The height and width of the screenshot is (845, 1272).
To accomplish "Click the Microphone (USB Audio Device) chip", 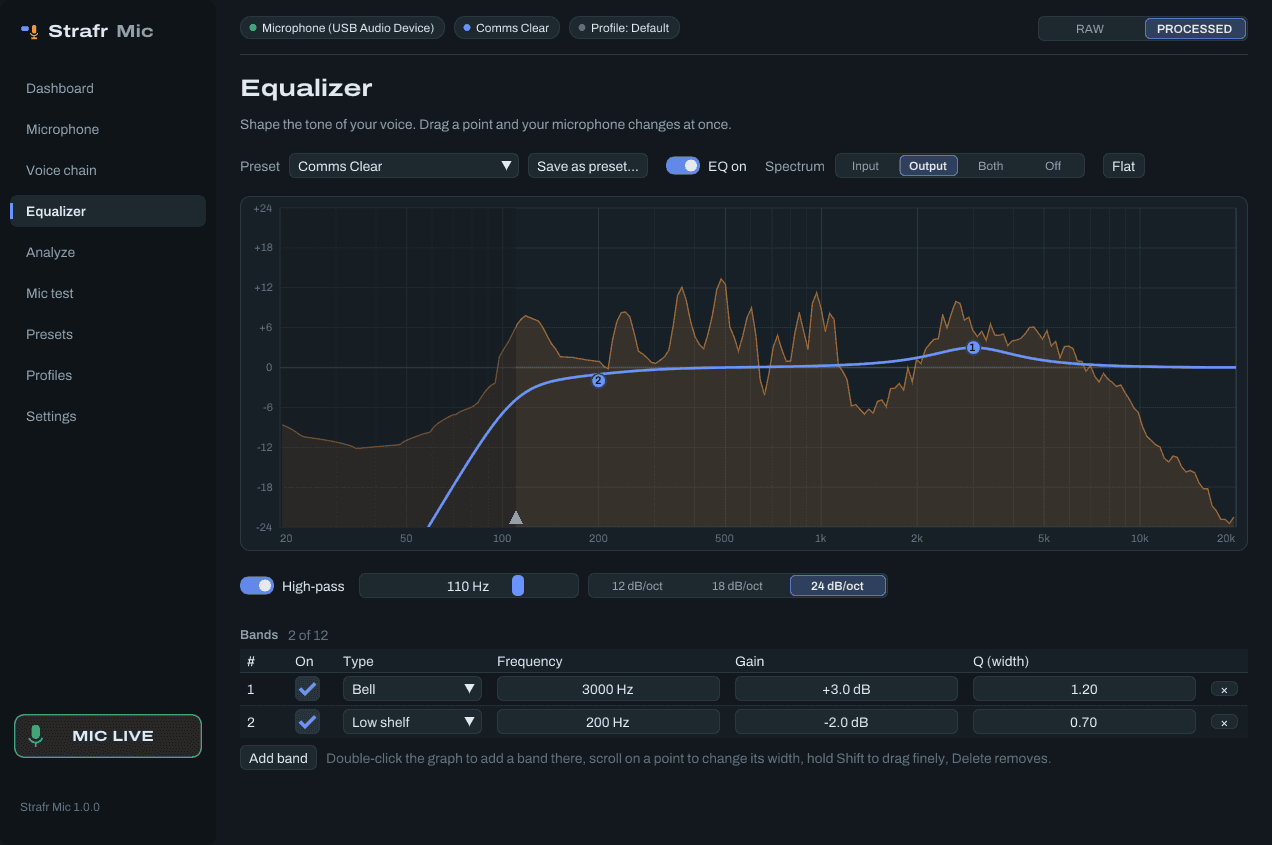I will point(343,28).
